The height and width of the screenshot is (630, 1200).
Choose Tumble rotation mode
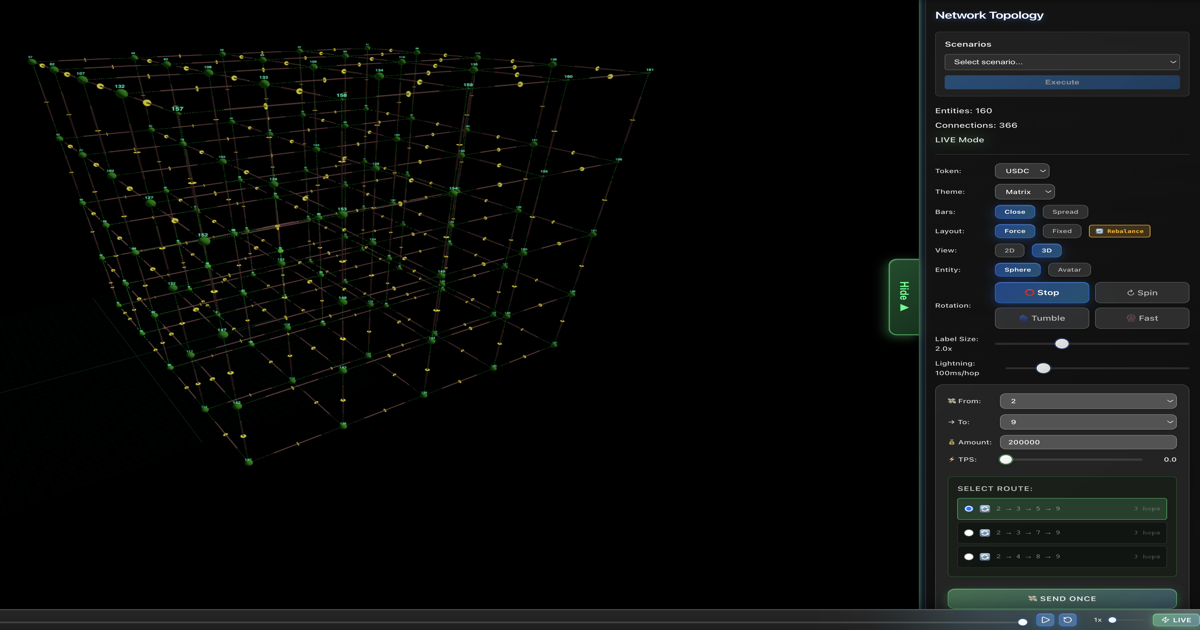1041,318
